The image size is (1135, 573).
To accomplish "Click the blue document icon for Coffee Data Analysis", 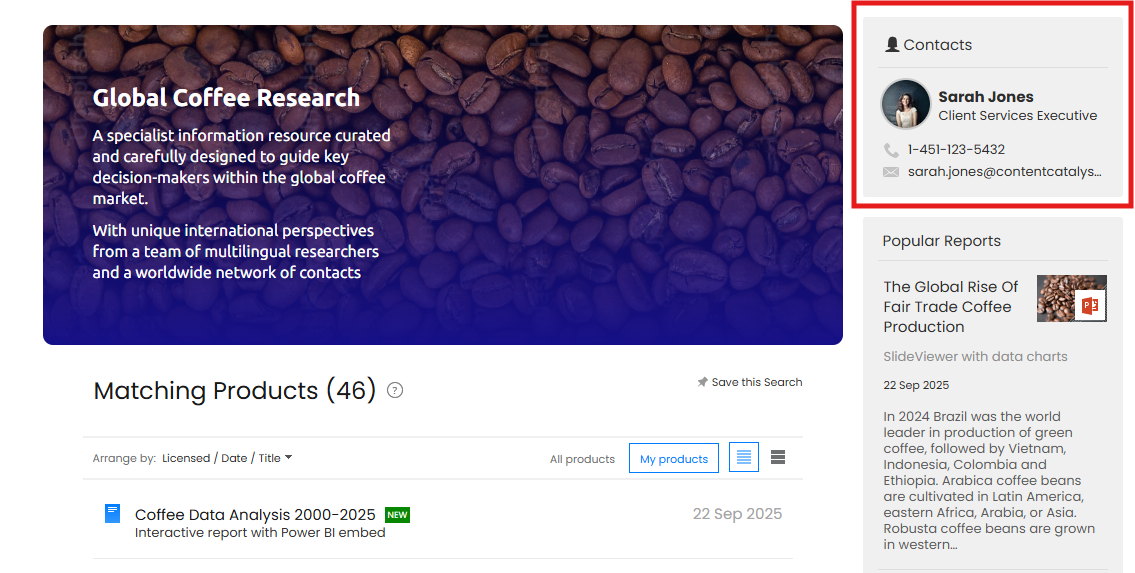I will (x=112, y=514).
